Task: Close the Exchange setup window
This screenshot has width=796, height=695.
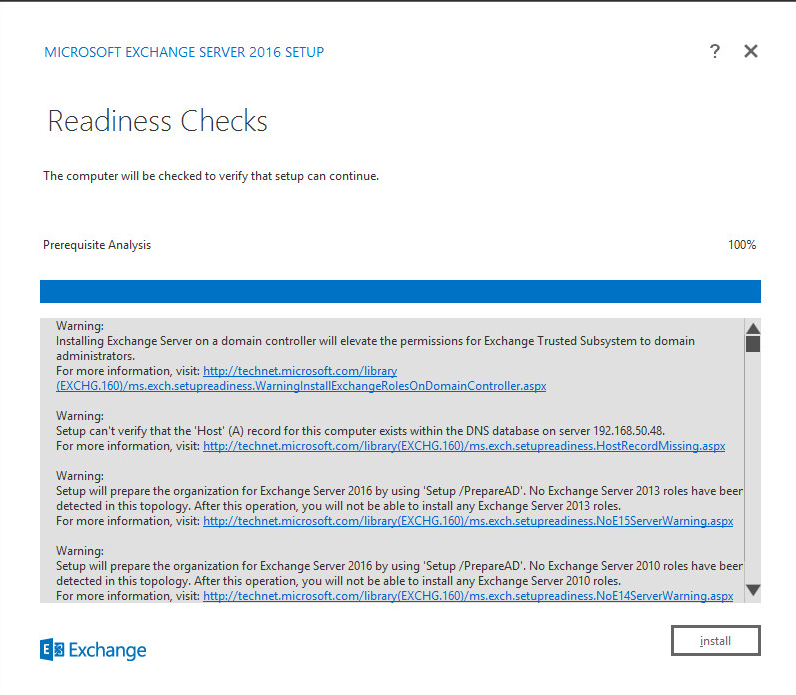Action: click(x=751, y=52)
